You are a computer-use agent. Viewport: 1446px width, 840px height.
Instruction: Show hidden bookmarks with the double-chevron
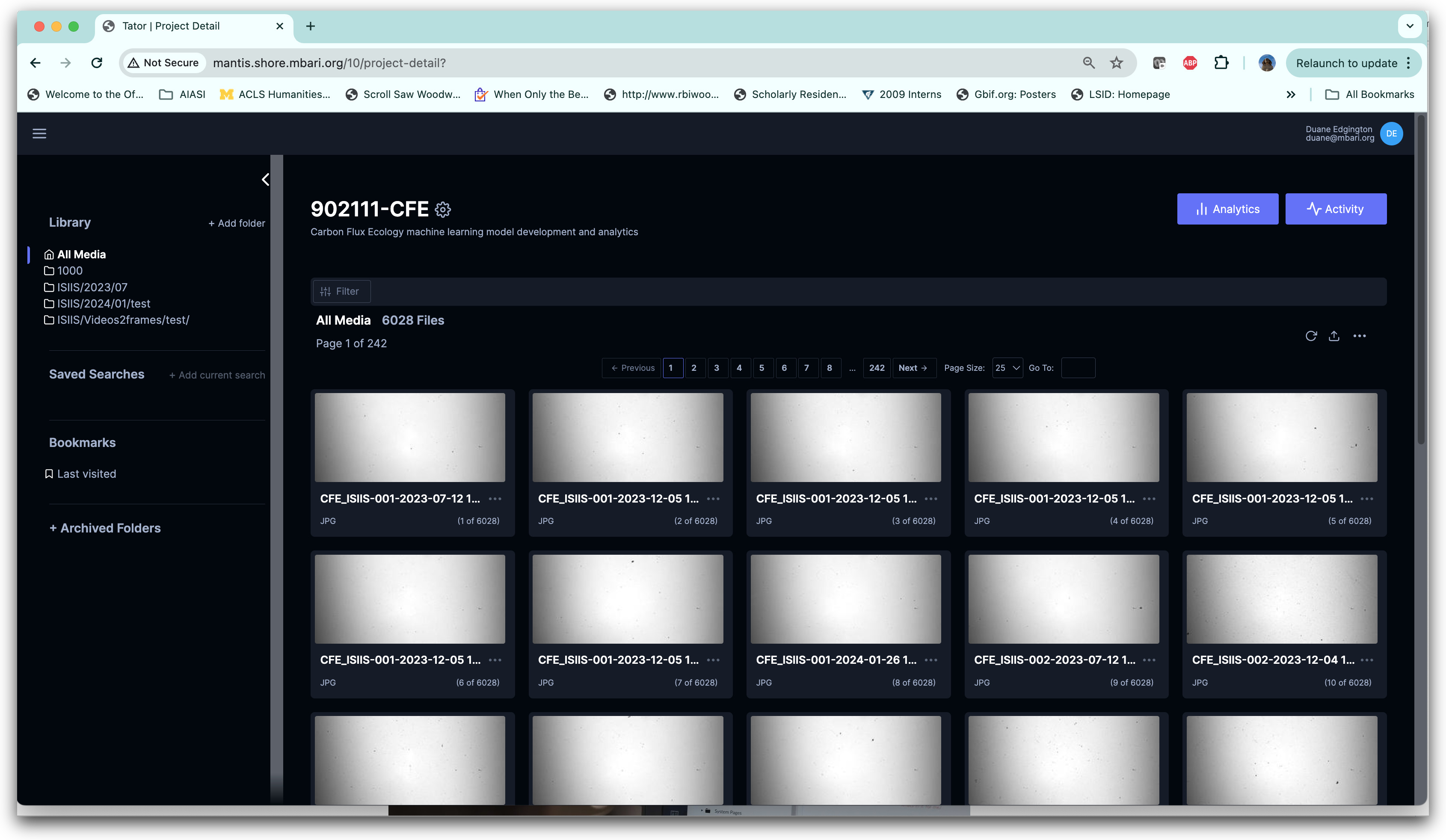pyautogui.click(x=1291, y=95)
